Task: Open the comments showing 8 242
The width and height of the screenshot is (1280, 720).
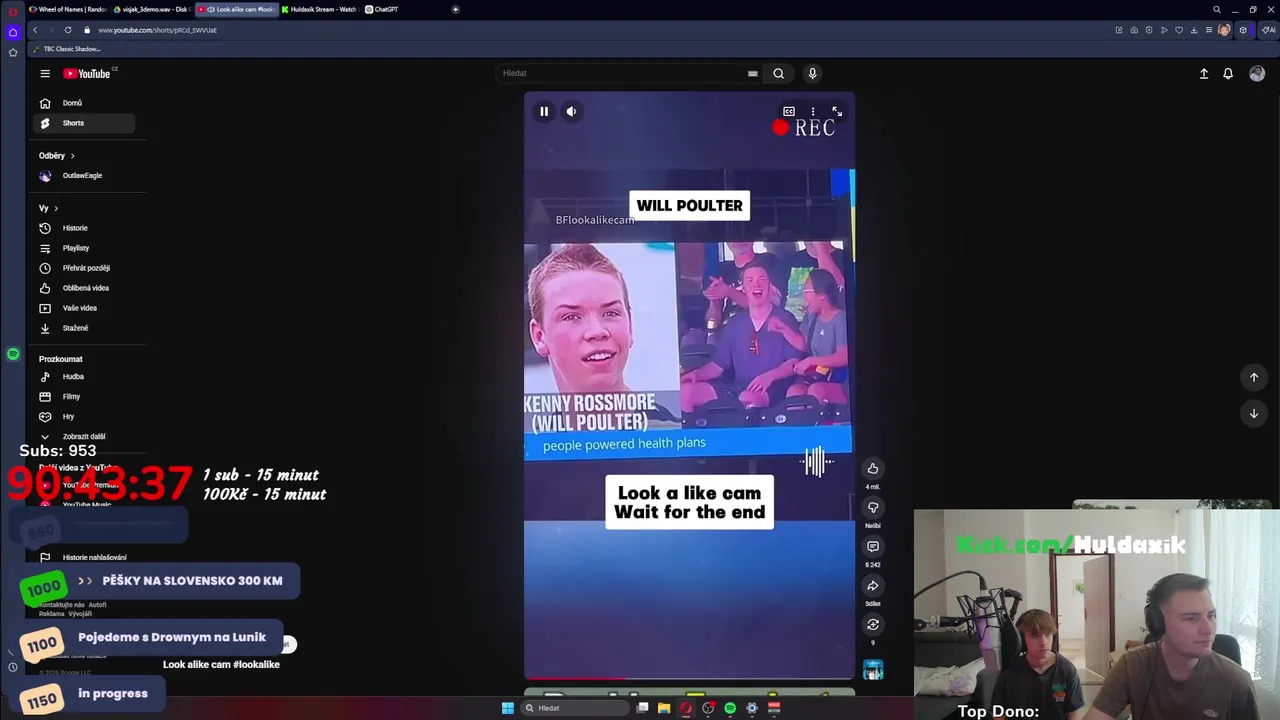Action: click(x=873, y=546)
